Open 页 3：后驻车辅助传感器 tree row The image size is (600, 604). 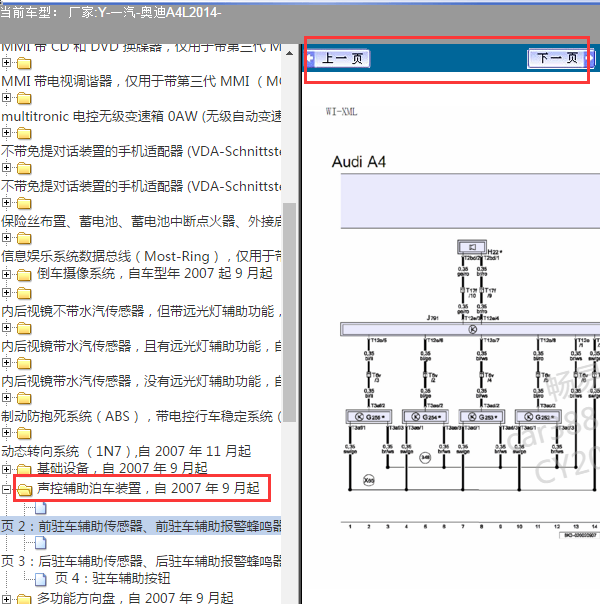coord(141,561)
